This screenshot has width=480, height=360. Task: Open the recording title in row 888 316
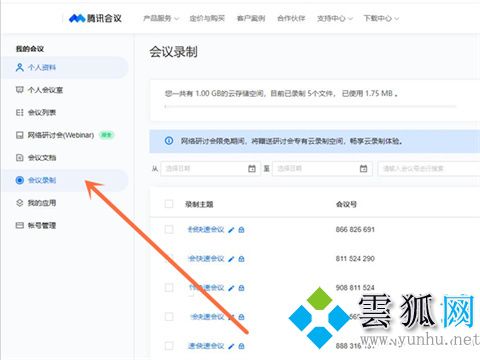point(206,346)
